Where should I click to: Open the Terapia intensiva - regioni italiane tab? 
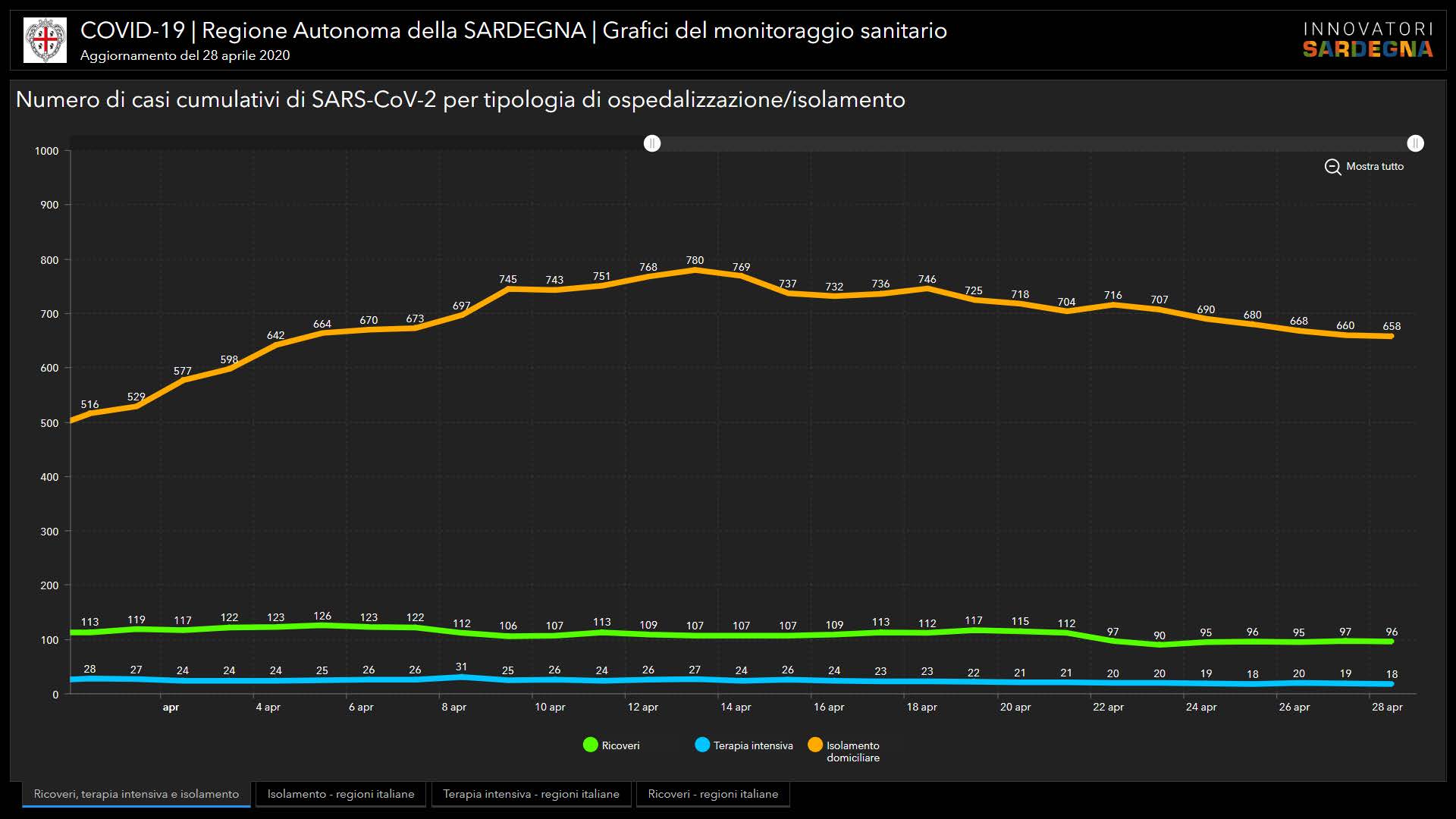point(531,794)
